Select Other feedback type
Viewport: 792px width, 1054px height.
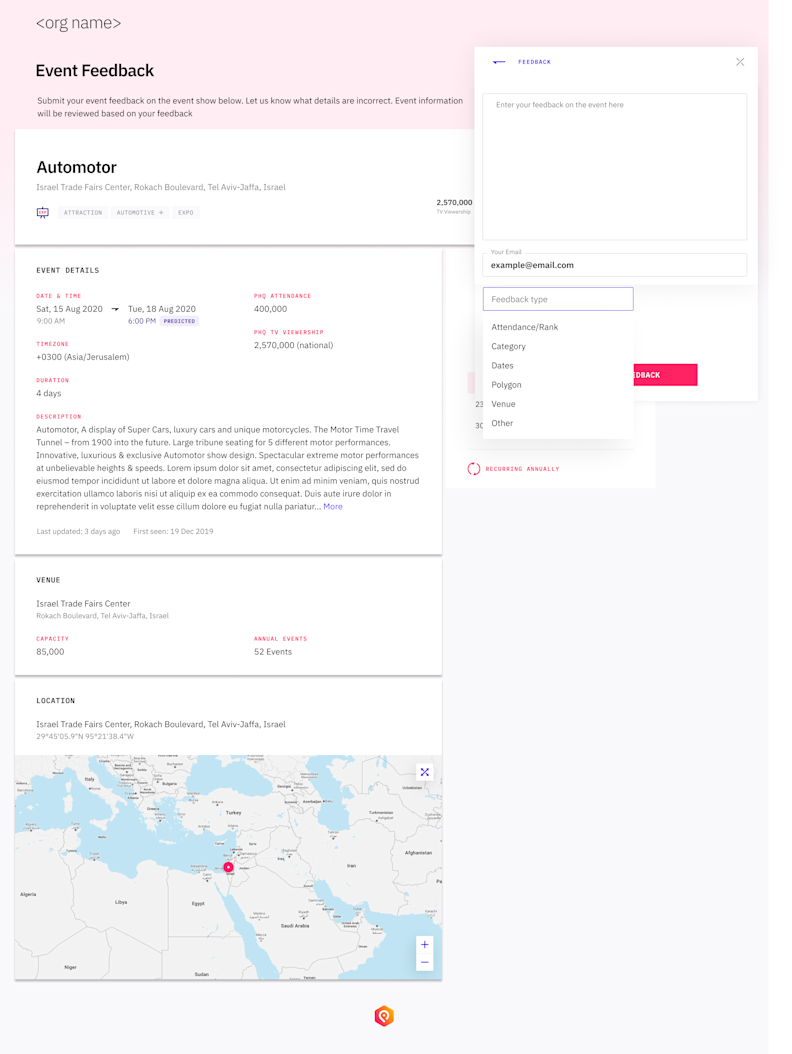coord(502,423)
